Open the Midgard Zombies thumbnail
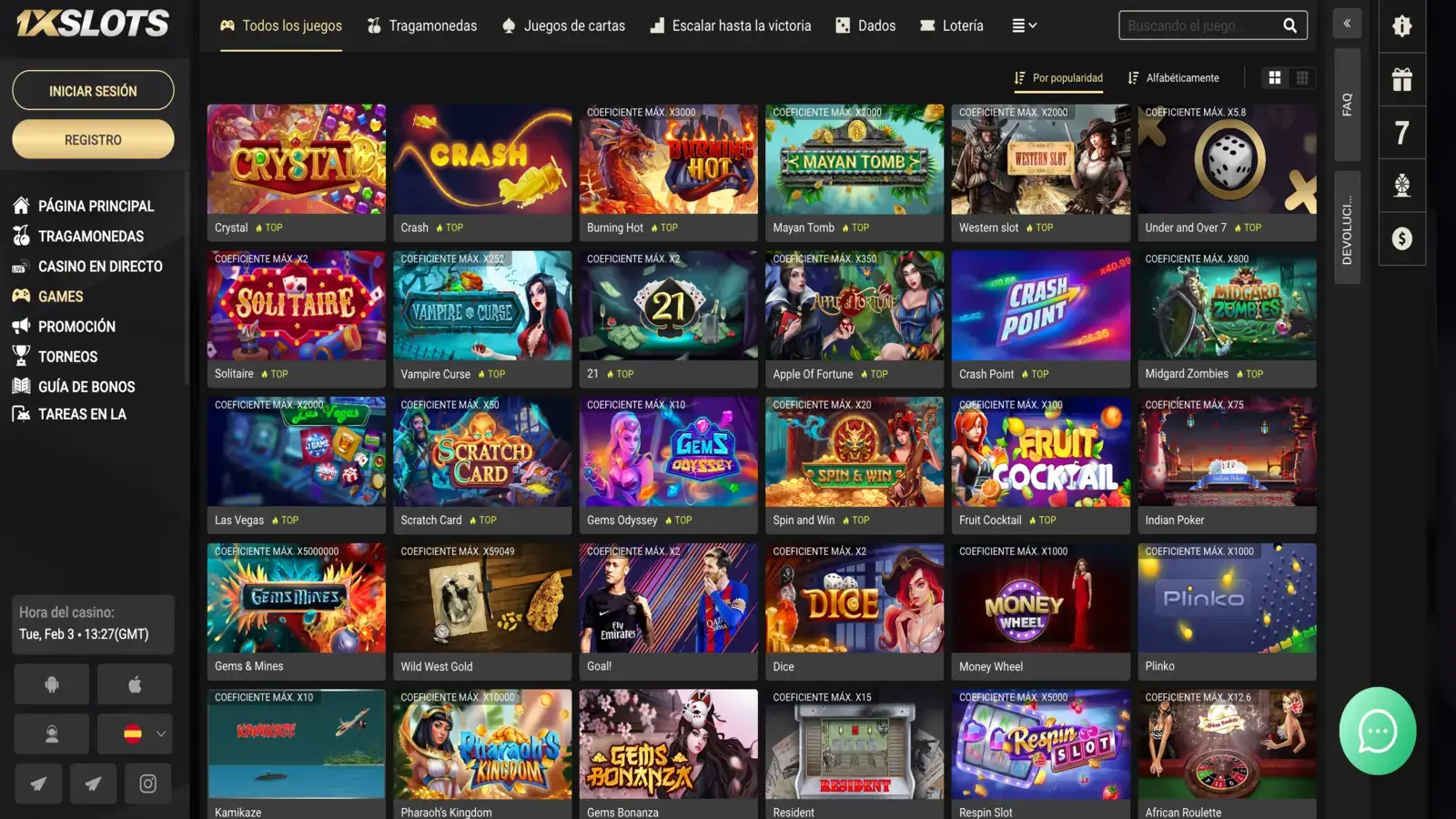1456x819 pixels. [1227, 306]
